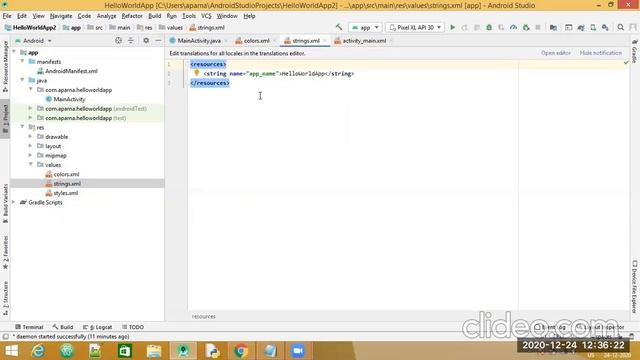This screenshot has height=360, width=640.
Task: Click the Stop button in the toolbar
Action: pyautogui.click(x=538, y=27)
